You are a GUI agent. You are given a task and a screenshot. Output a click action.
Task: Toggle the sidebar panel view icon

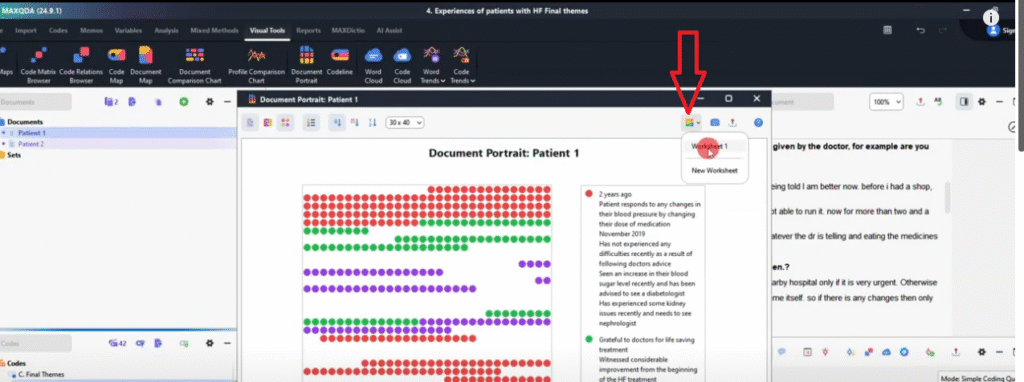tap(963, 102)
